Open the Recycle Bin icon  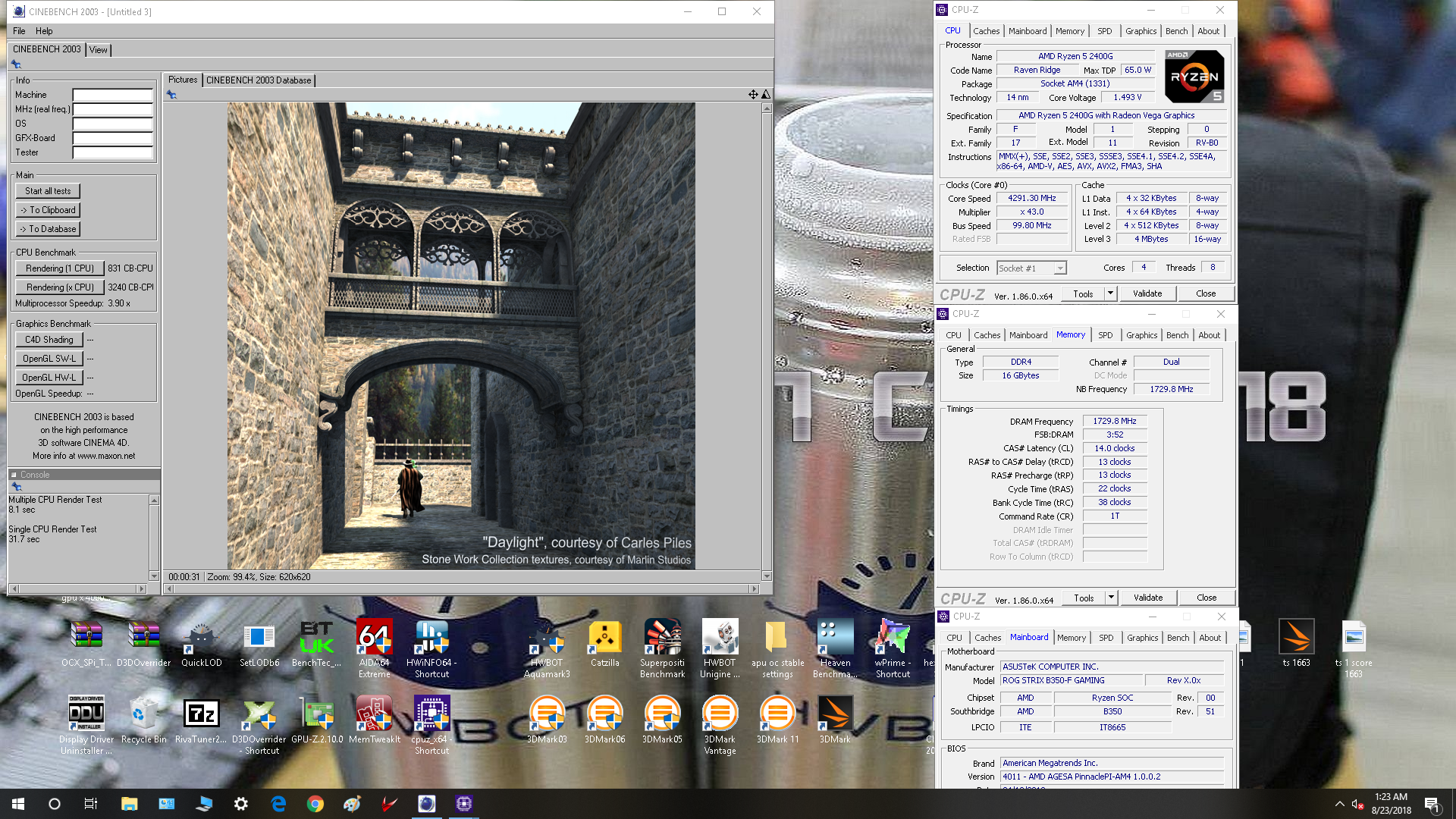pyautogui.click(x=143, y=720)
